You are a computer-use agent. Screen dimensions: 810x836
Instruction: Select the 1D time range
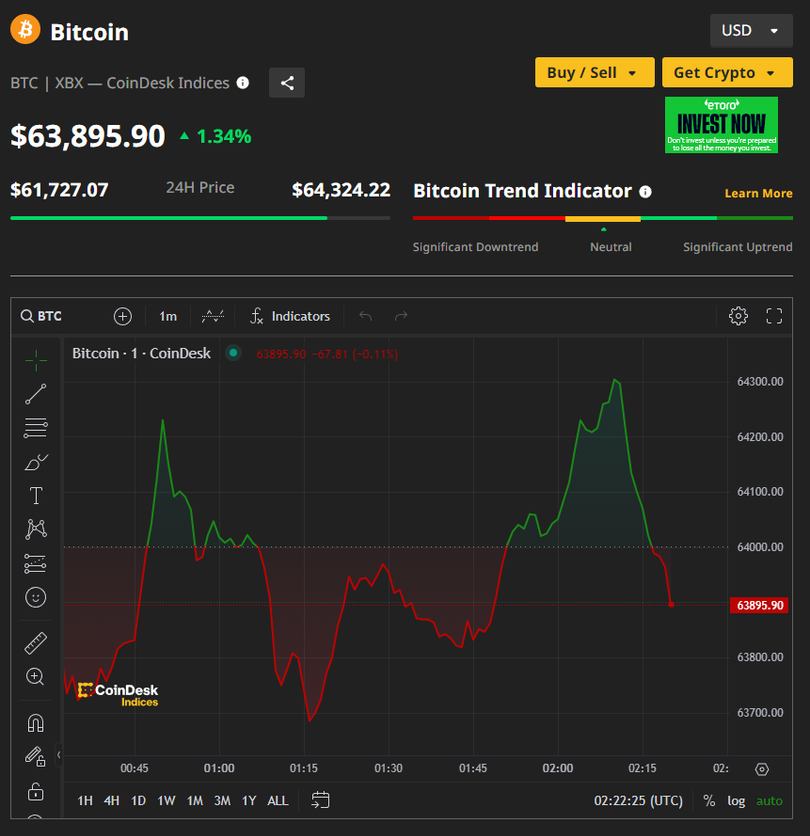pos(138,800)
